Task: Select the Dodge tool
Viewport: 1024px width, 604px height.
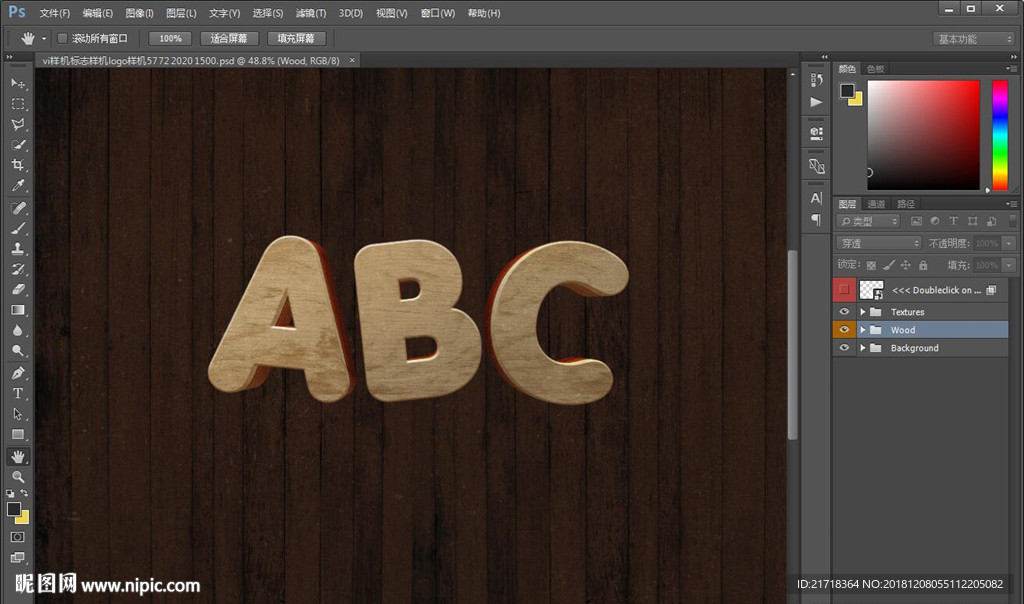Action: click(18, 351)
